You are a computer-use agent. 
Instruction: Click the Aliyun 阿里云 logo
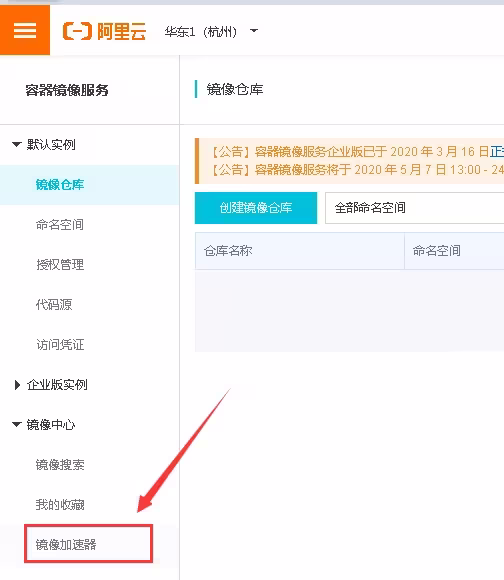click(x=104, y=31)
